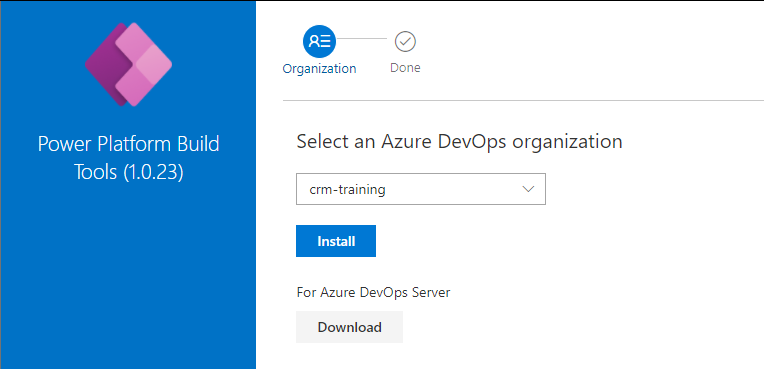Expand the organization dropdown chevron arrow

(528, 189)
